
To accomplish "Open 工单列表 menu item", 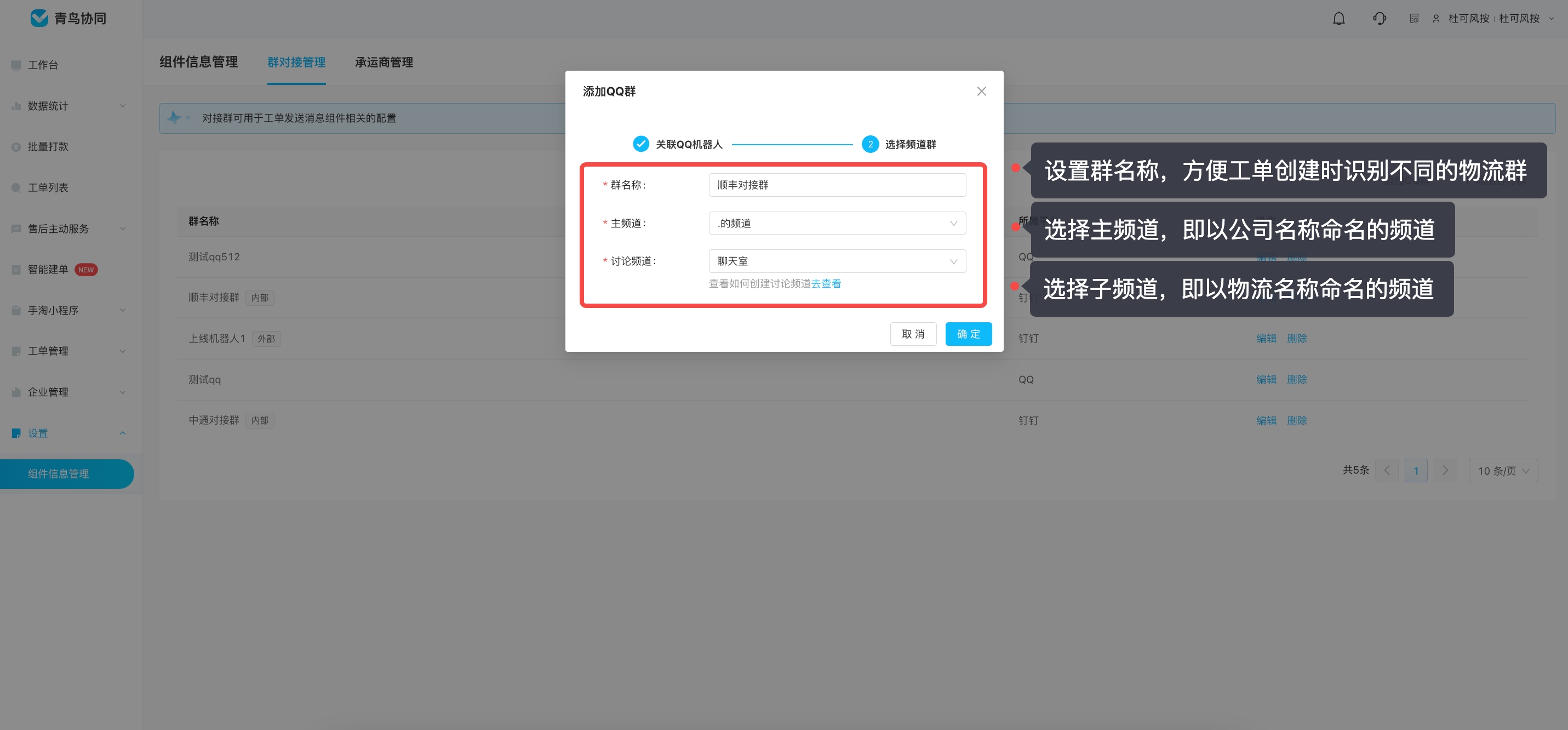I will point(48,187).
